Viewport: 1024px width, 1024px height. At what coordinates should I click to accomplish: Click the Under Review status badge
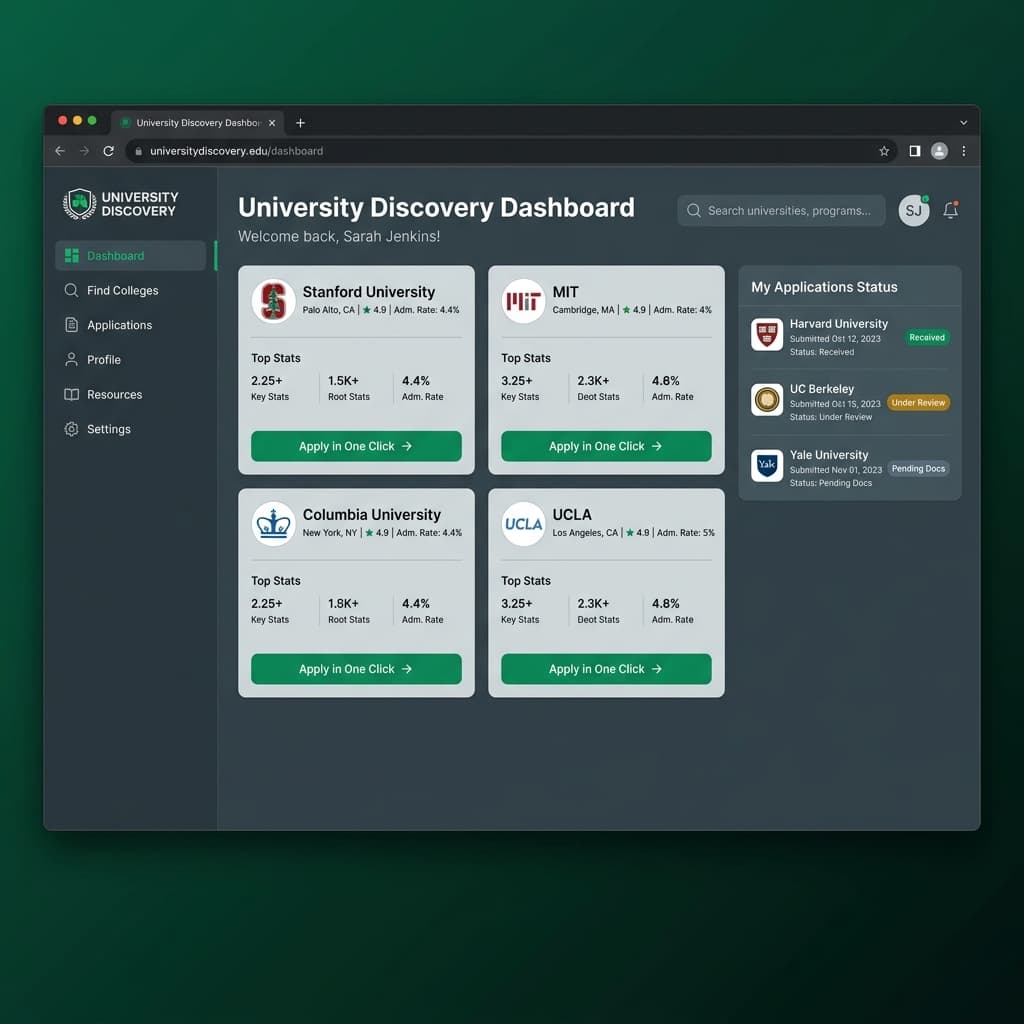[918, 402]
